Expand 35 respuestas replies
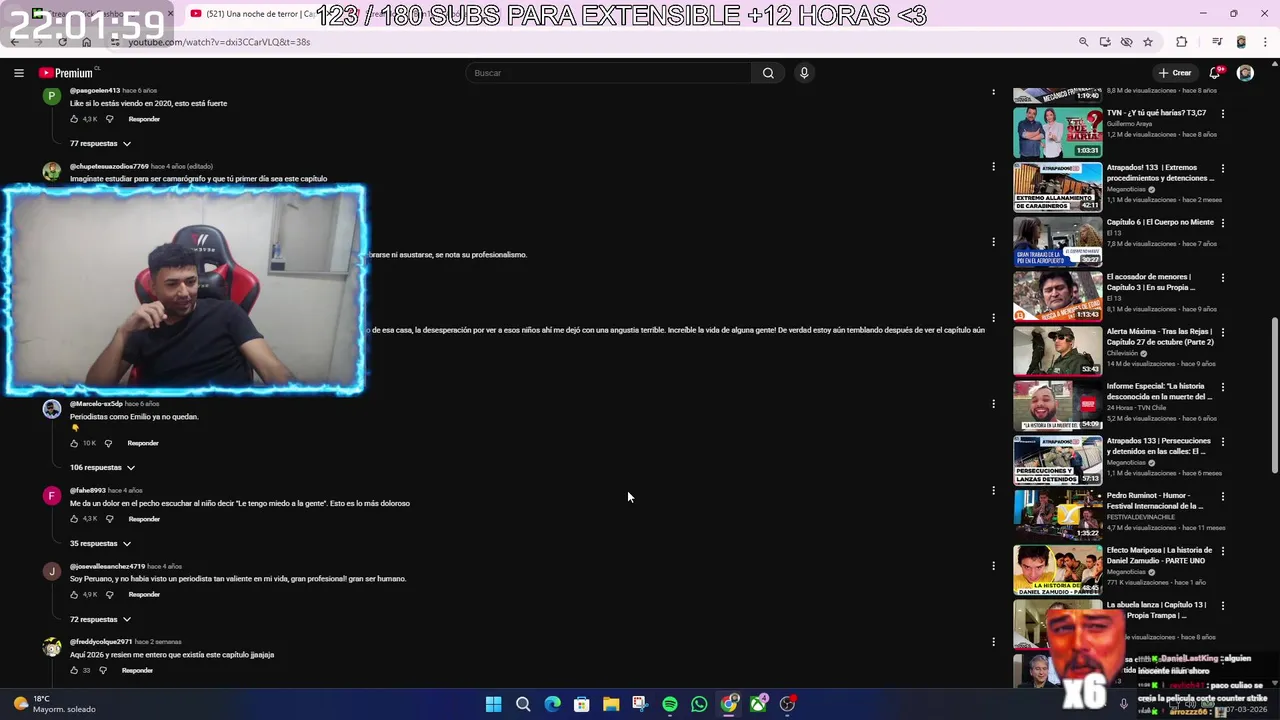The height and width of the screenshot is (720, 1280). click(100, 543)
